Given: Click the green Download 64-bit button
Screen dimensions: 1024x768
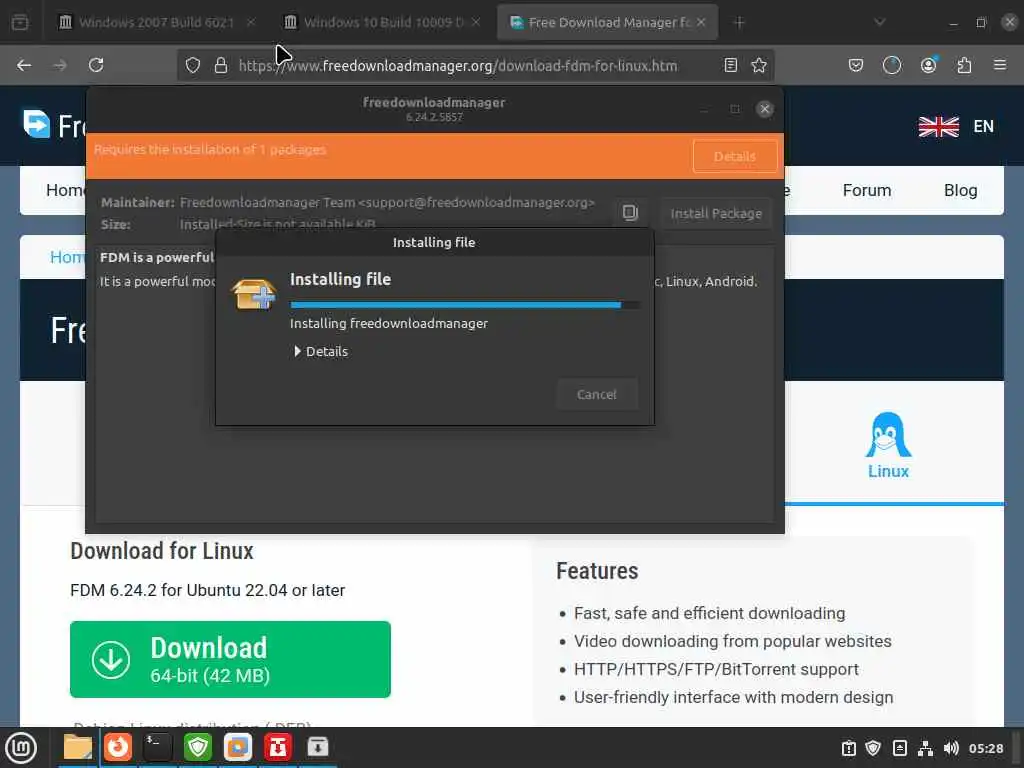Looking at the screenshot, I should pyautogui.click(x=230, y=659).
